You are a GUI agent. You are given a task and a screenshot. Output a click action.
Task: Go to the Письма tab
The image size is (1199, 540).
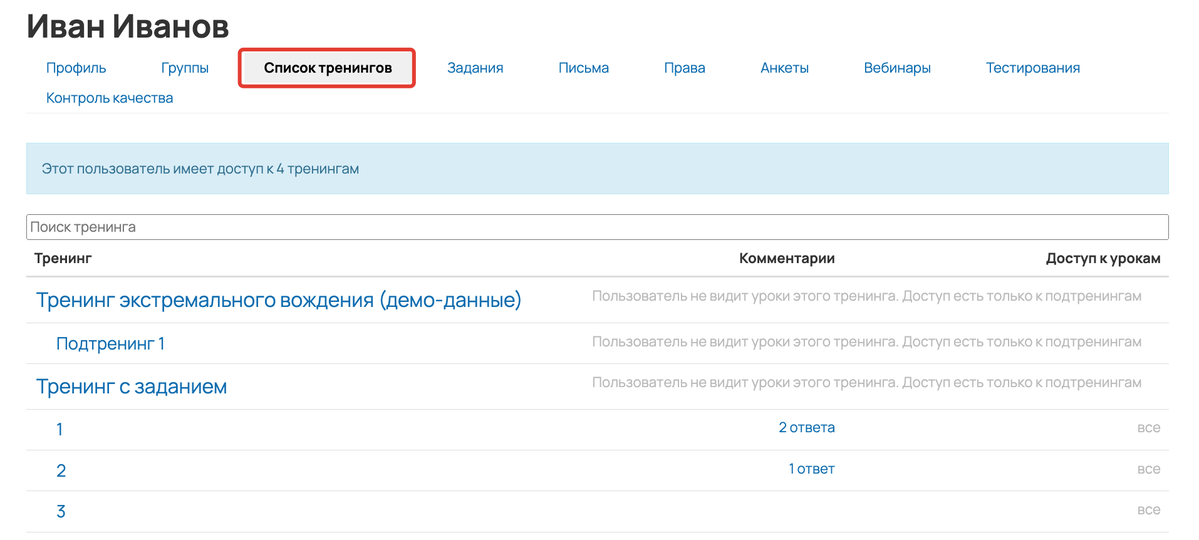point(583,68)
